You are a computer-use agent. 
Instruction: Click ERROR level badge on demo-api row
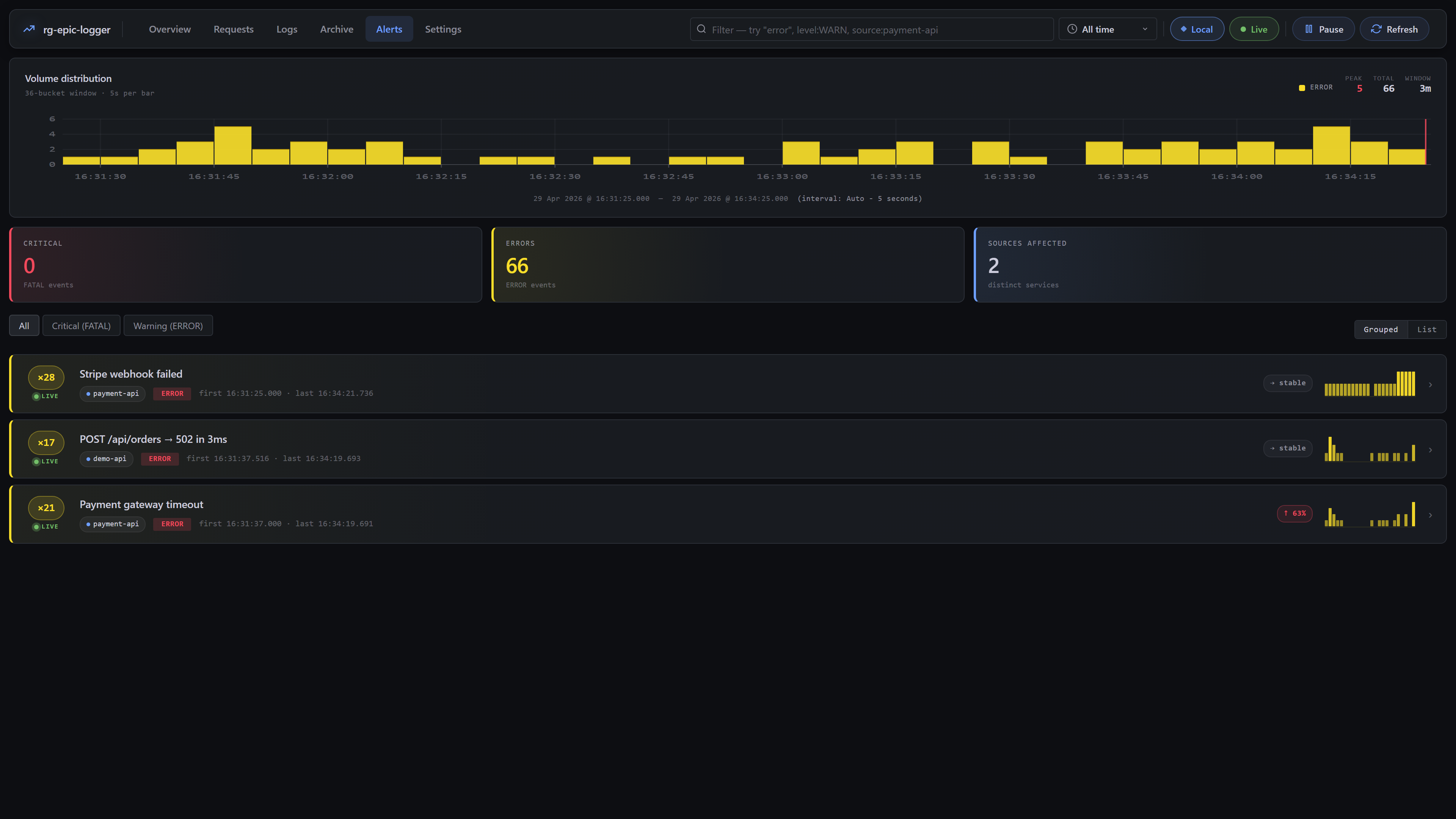[159, 458]
